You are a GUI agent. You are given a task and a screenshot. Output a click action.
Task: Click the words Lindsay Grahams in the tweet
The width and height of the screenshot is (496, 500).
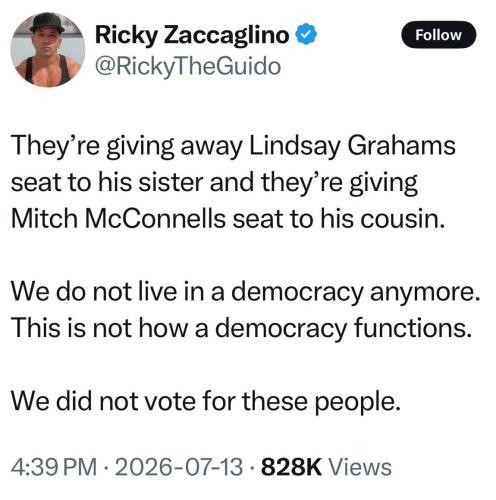[x=352, y=146]
